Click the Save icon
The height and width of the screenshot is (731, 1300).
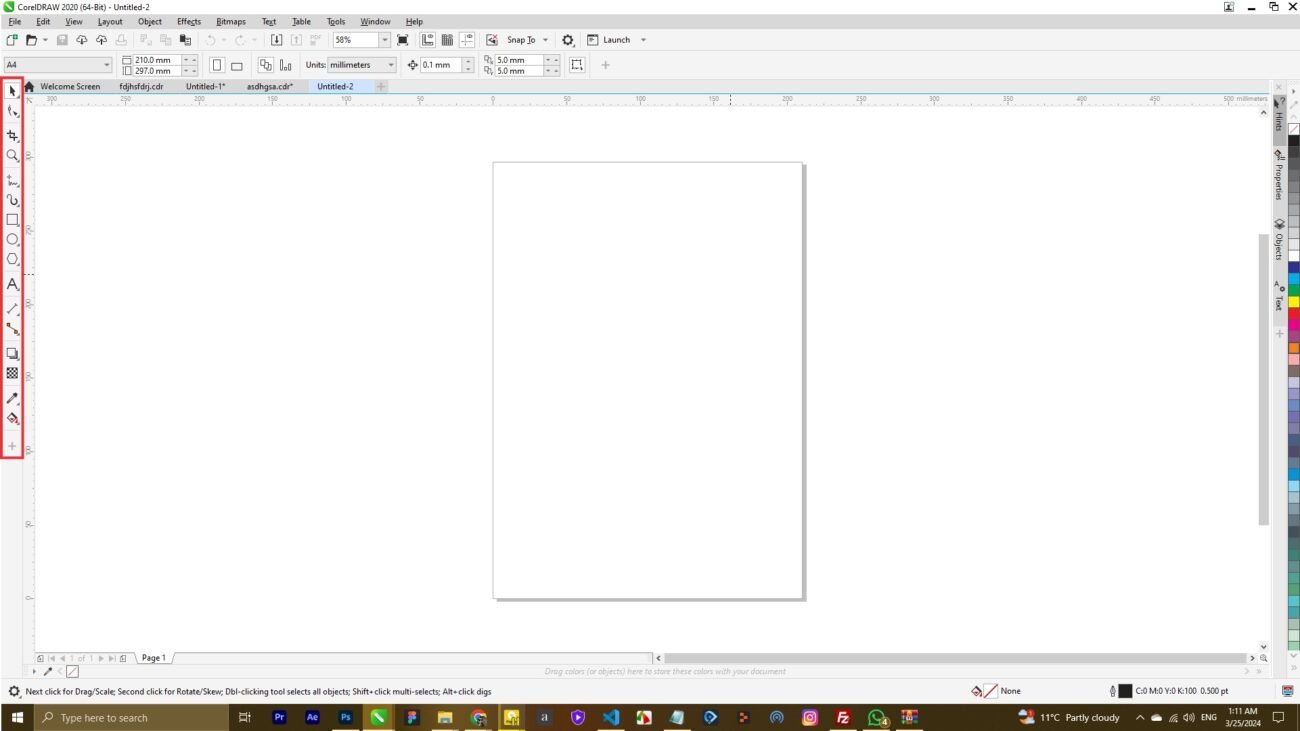[x=62, y=40]
